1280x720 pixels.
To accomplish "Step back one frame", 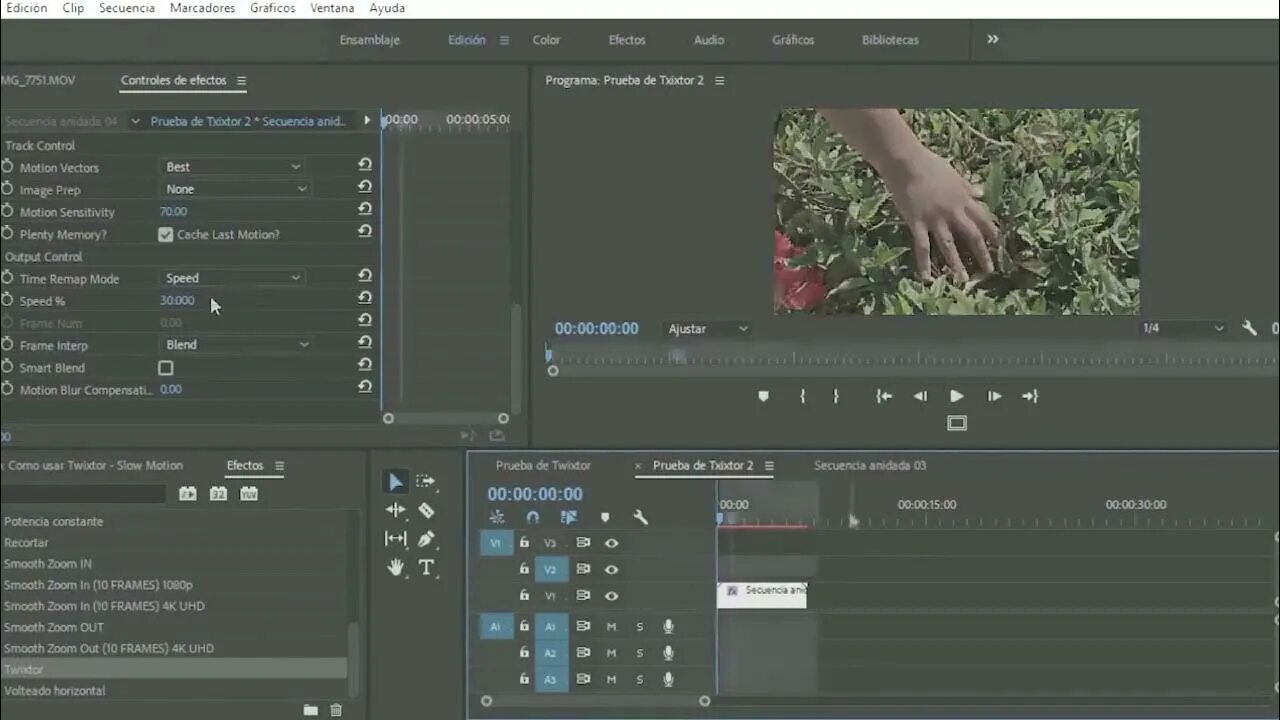I will click(920, 396).
